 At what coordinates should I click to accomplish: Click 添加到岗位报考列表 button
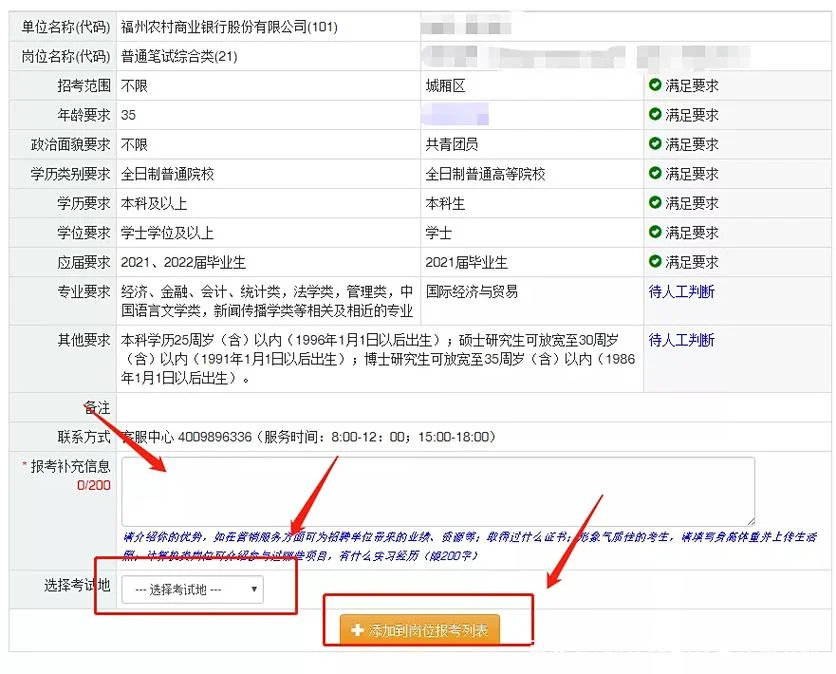point(420,630)
